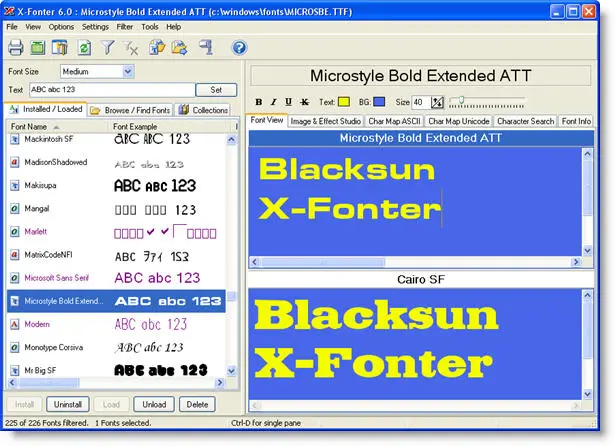The height and width of the screenshot is (446, 615).
Task: Refresh the font list with green arrows icon
Action: [84, 48]
